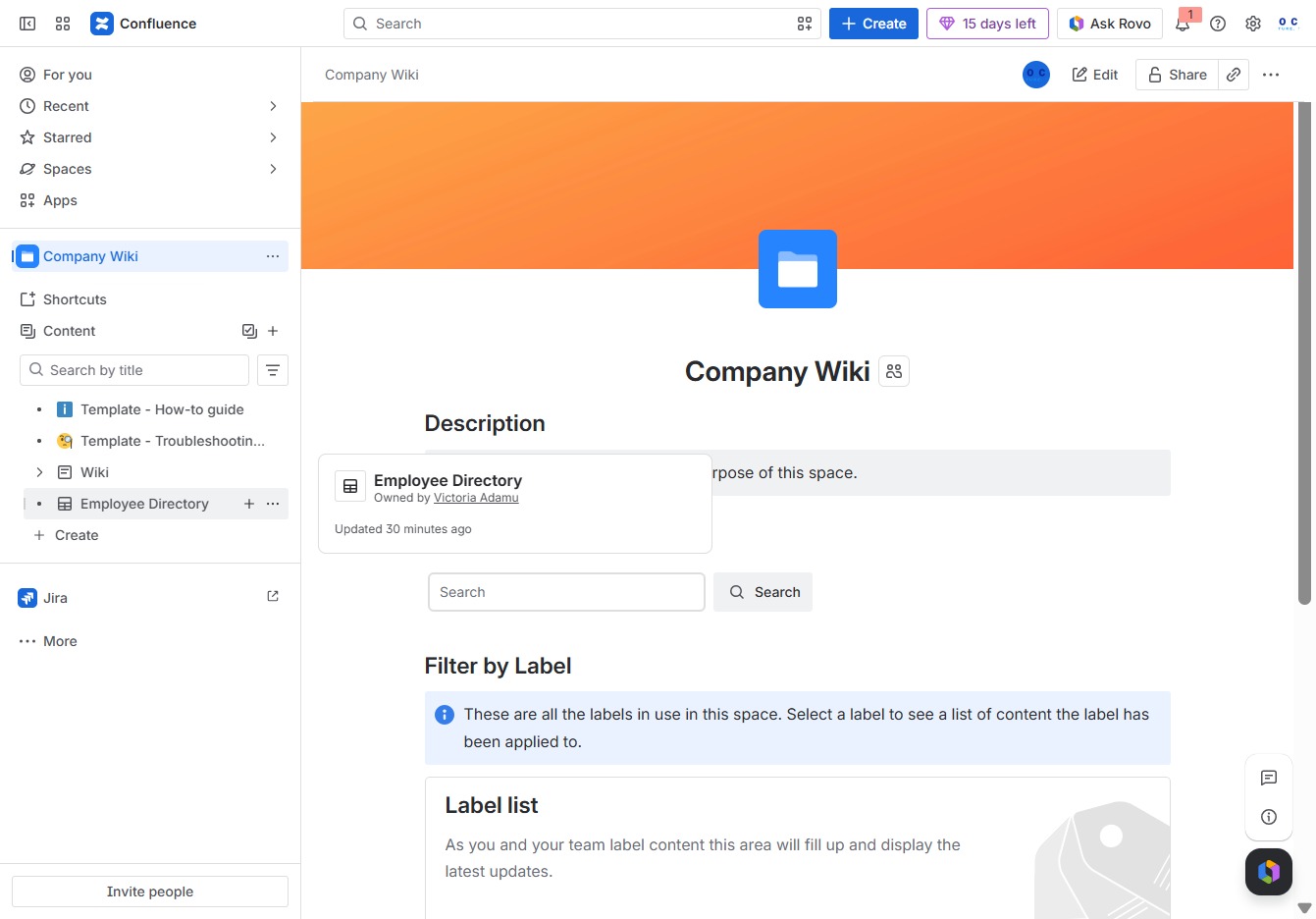The height and width of the screenshot is (919, 1316).
Task: Click the Employee Directory title in the popup
Action: 447,480
